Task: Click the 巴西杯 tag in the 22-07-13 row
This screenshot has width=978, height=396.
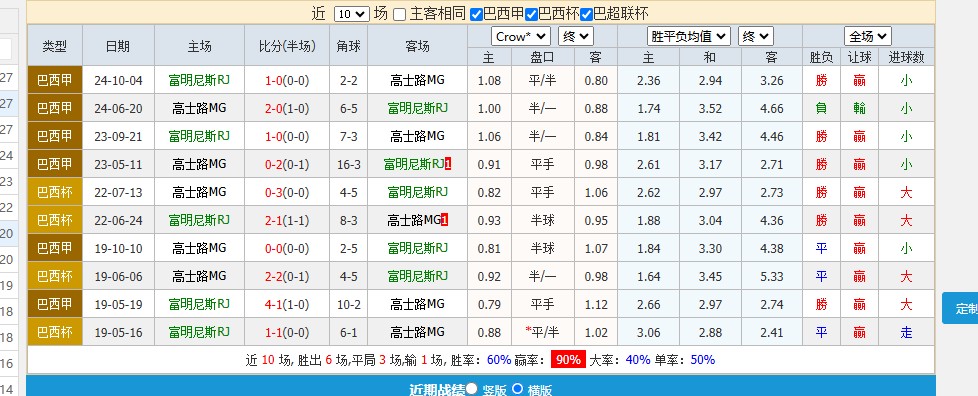Action: coord(55,193)
